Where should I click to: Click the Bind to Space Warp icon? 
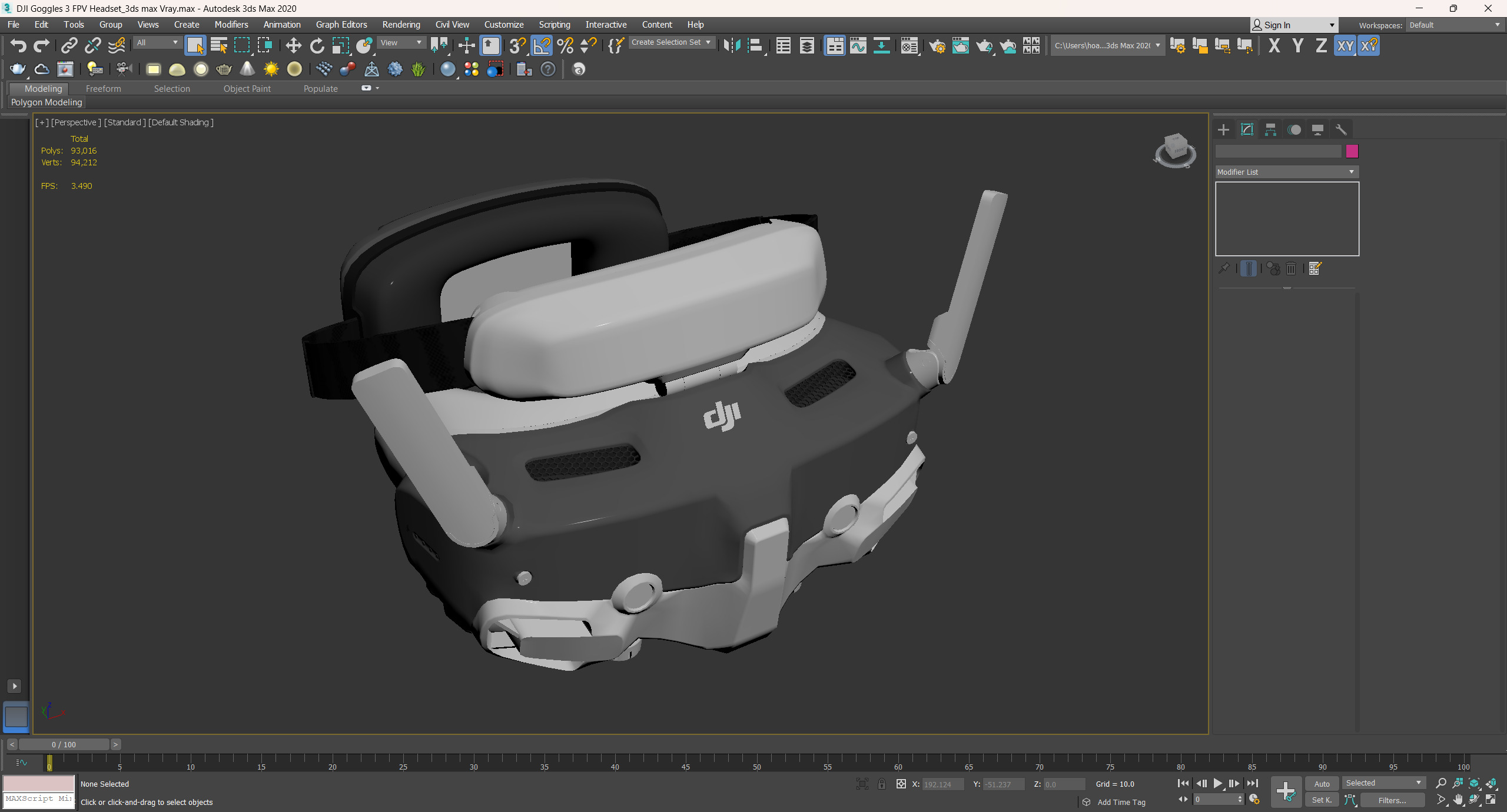[117, 45]
